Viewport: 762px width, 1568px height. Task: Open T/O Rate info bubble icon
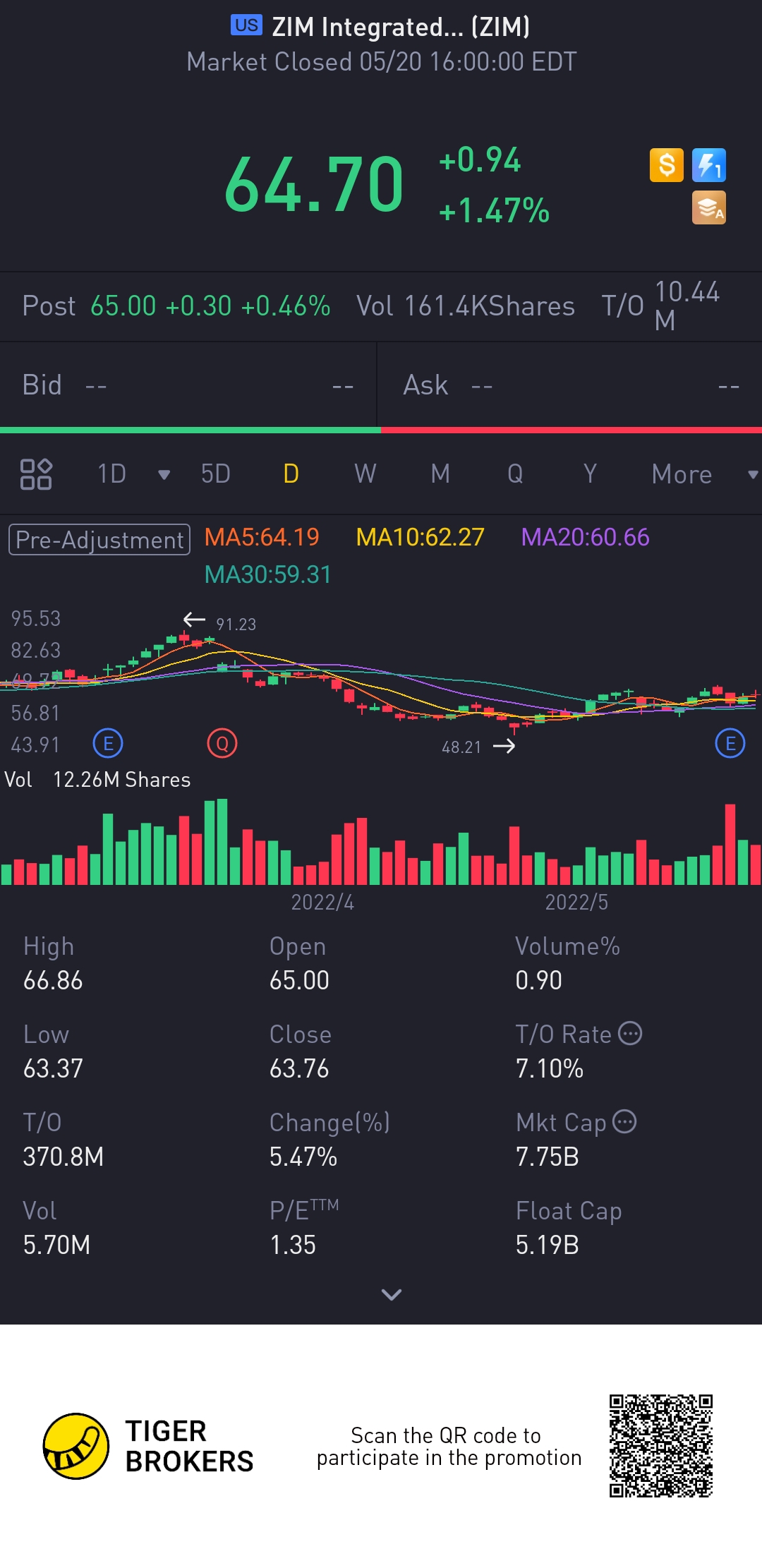(630, 1033)
